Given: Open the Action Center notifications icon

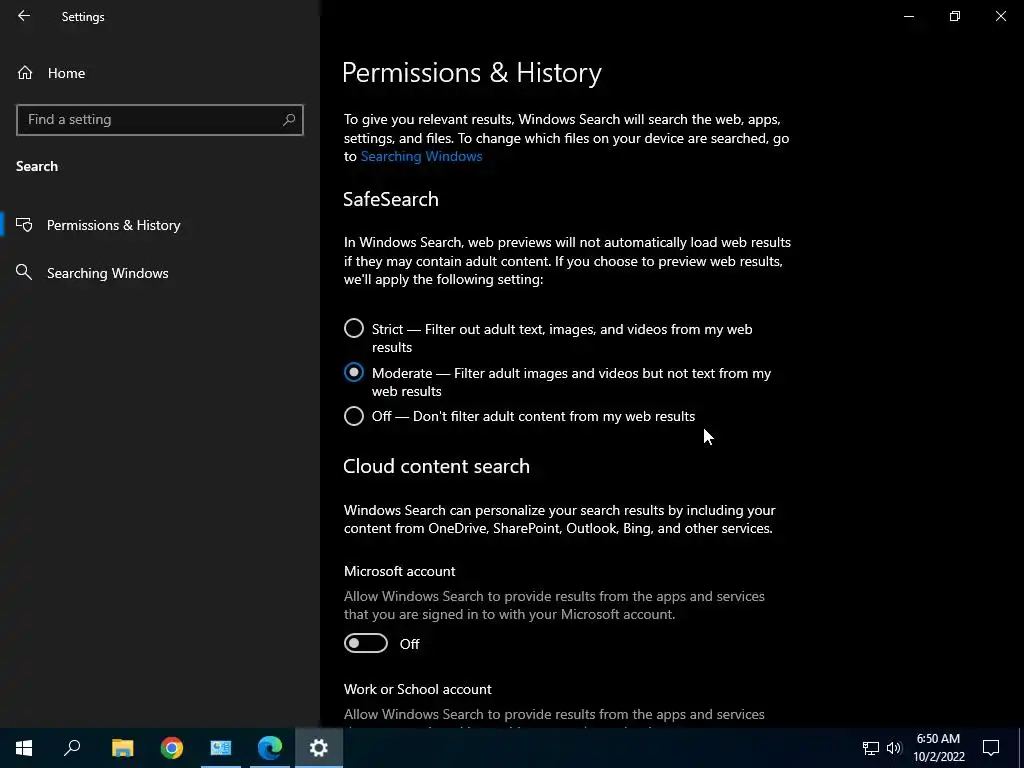Looking at the screenshot, I should coord(991,748).
